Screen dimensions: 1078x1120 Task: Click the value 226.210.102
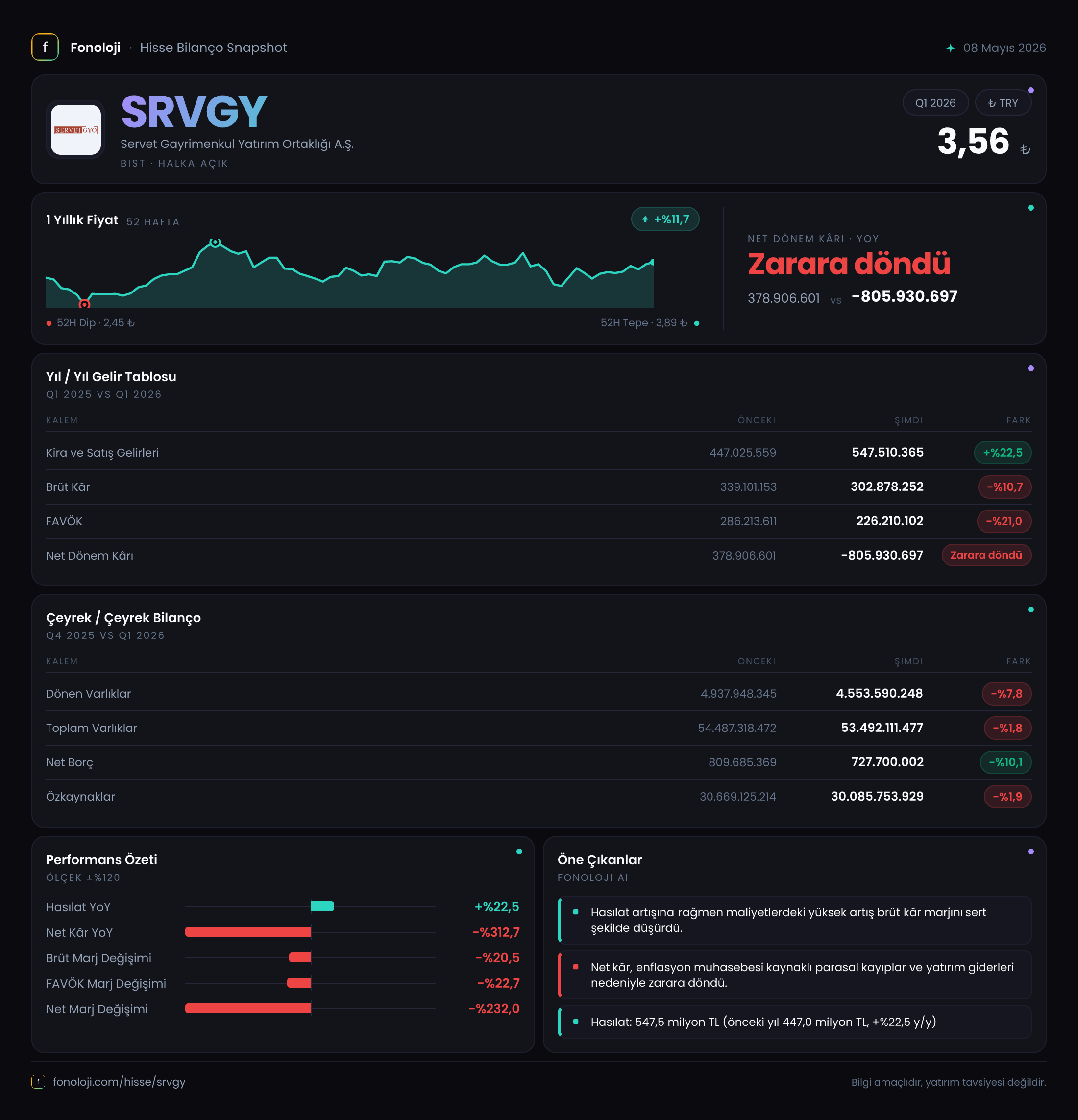click(x=889, y=521)
